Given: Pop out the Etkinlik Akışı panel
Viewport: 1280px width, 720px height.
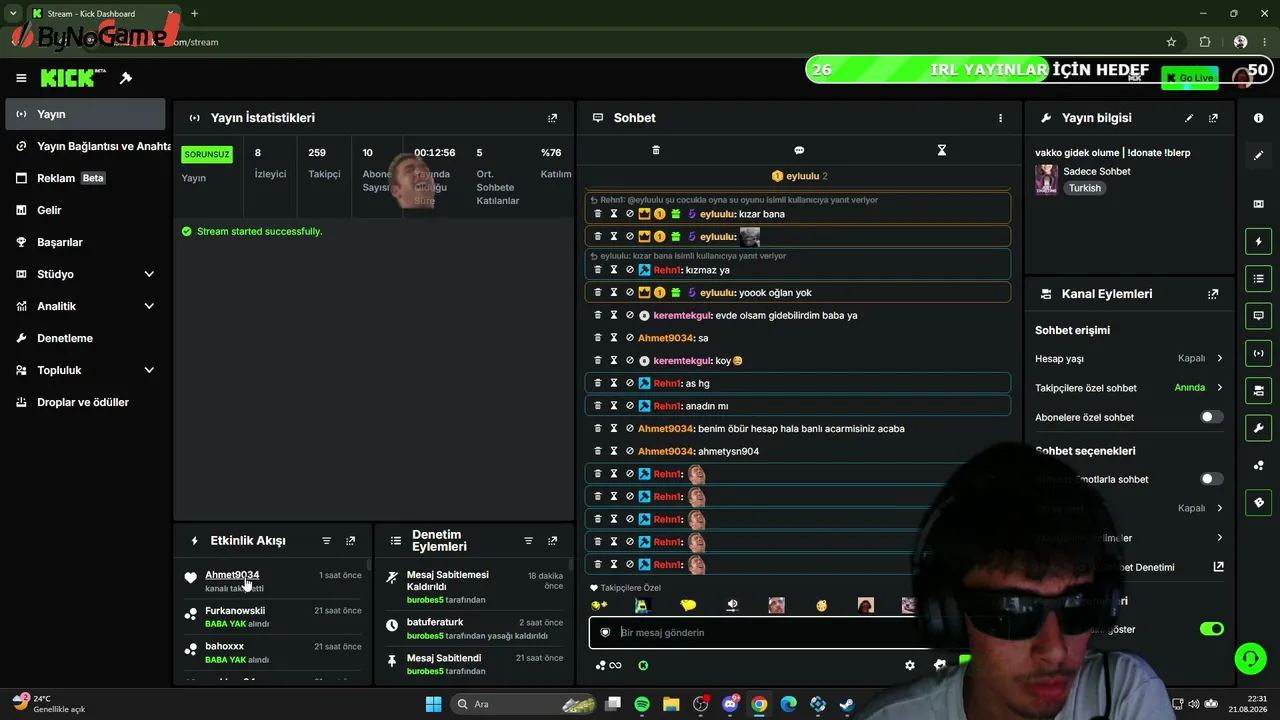Looking at the screenshot, I should coord(350,541).
